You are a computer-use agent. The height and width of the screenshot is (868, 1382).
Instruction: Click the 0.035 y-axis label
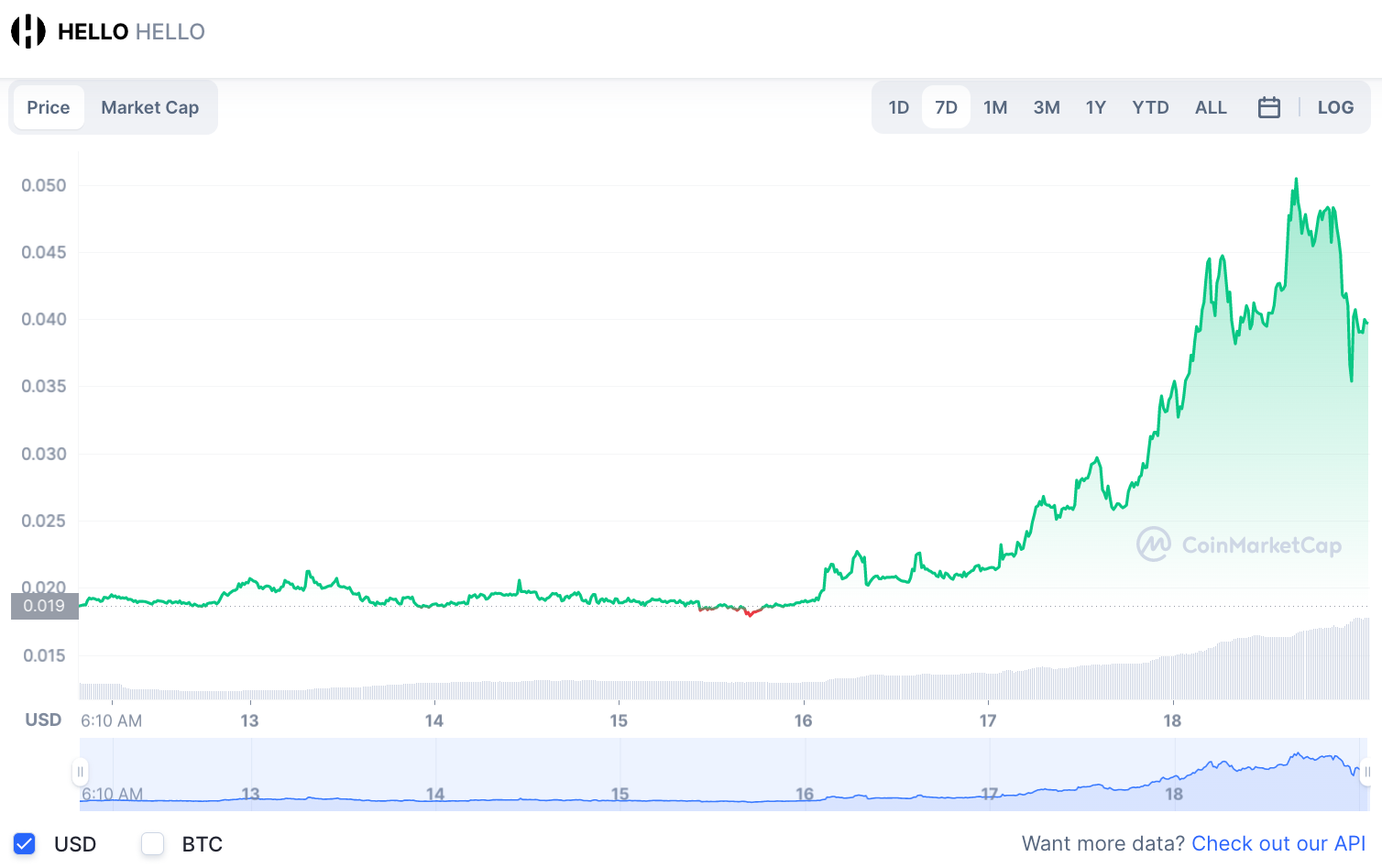click(44, 386)
